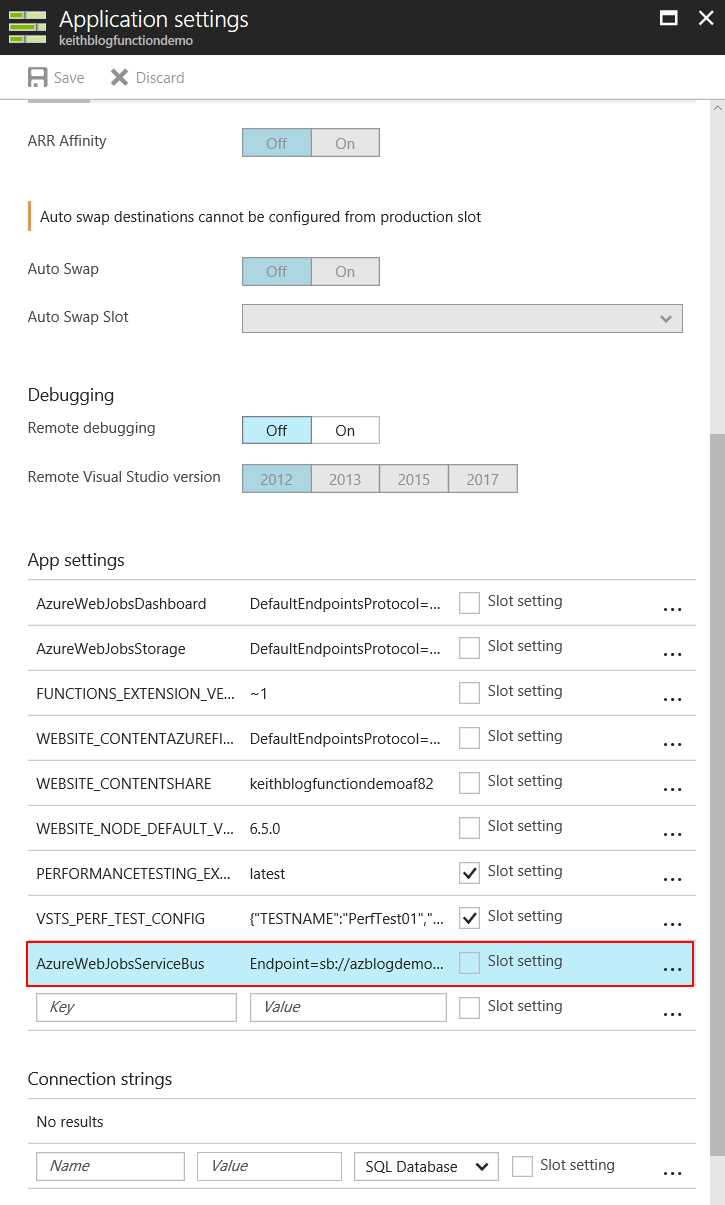Open the SQL Database connection type dropdown
The width and height of the screenshot is (725, 1205).
(x=425, y=1166)
